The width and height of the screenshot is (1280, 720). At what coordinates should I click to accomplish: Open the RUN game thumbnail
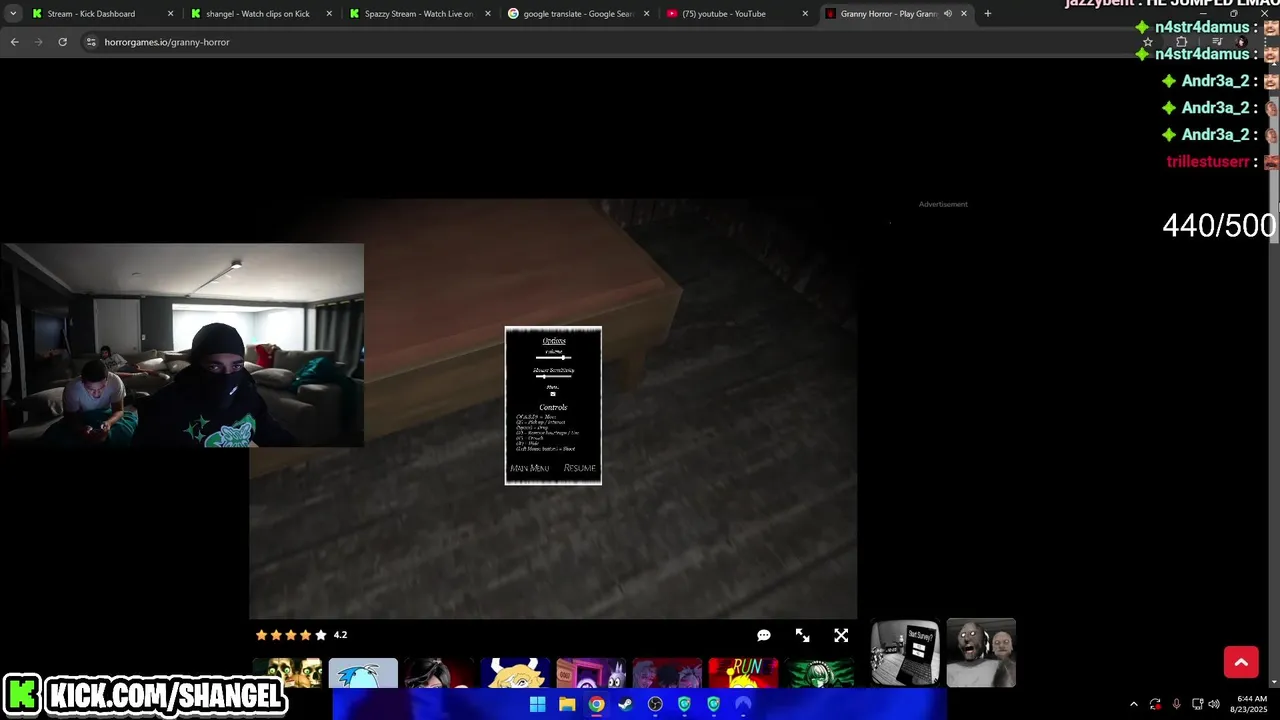(x=743, y=673)
